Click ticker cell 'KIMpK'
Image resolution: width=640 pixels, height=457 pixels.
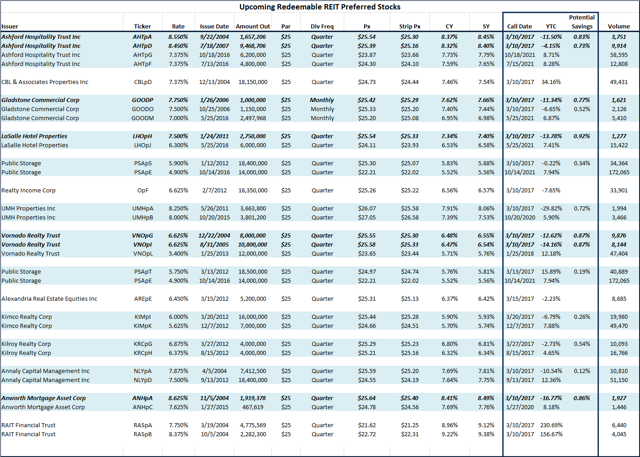(x=142, y=326)
